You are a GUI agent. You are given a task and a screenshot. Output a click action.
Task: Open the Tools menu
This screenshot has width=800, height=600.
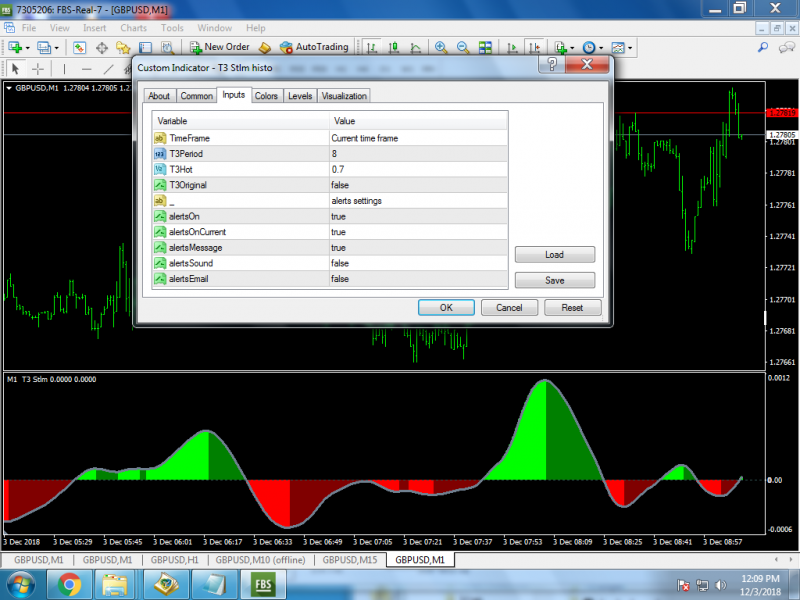click(x=172, y=28)
